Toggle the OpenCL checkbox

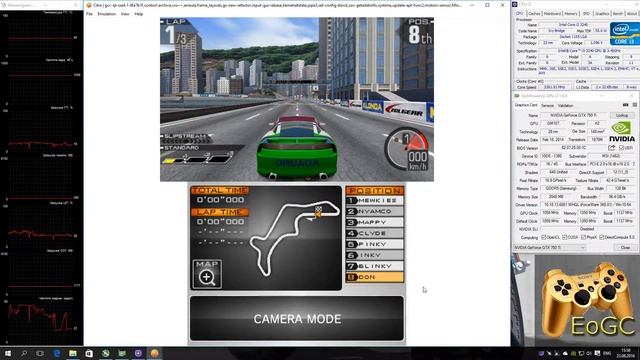click(x=543, y=237)
